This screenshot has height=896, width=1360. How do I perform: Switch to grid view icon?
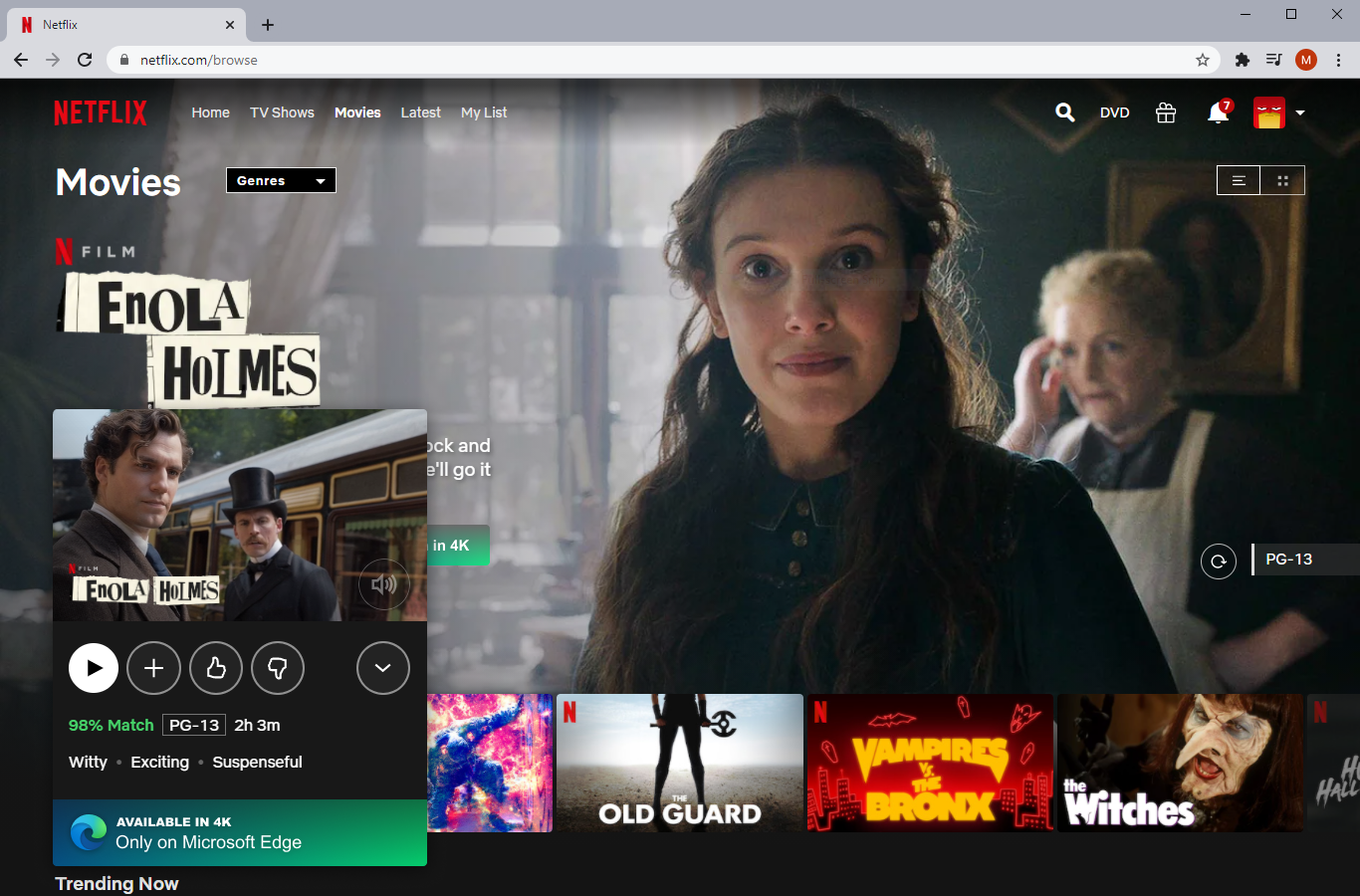[1282, 180]
